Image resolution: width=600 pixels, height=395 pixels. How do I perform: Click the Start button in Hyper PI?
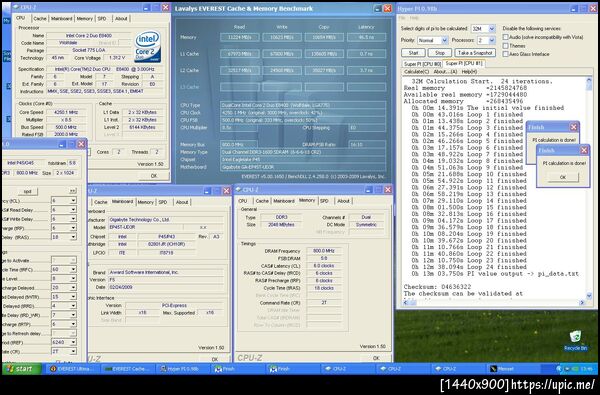(x=413, y=53)
